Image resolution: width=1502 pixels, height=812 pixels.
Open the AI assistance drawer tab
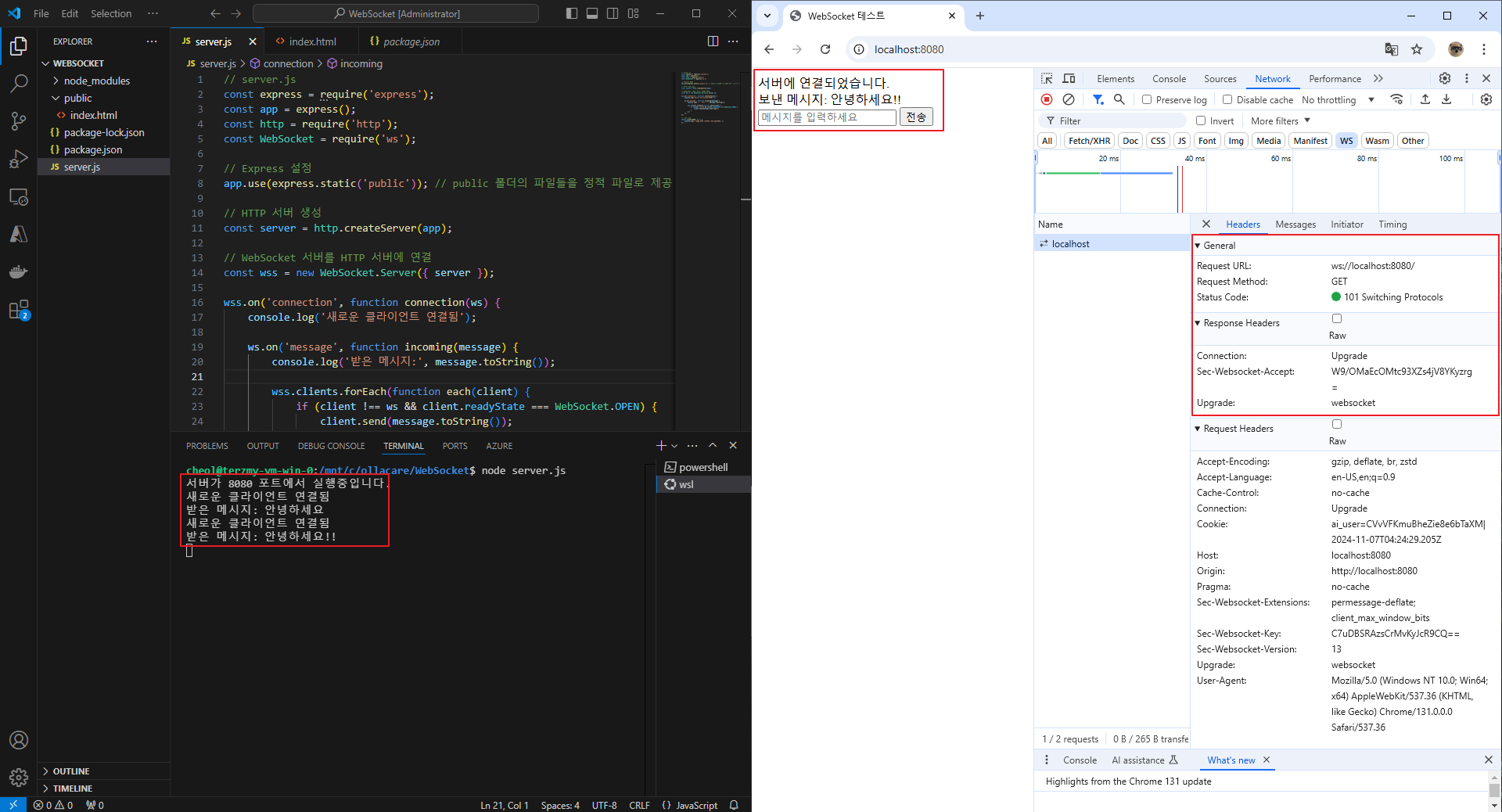[1144, 760]
